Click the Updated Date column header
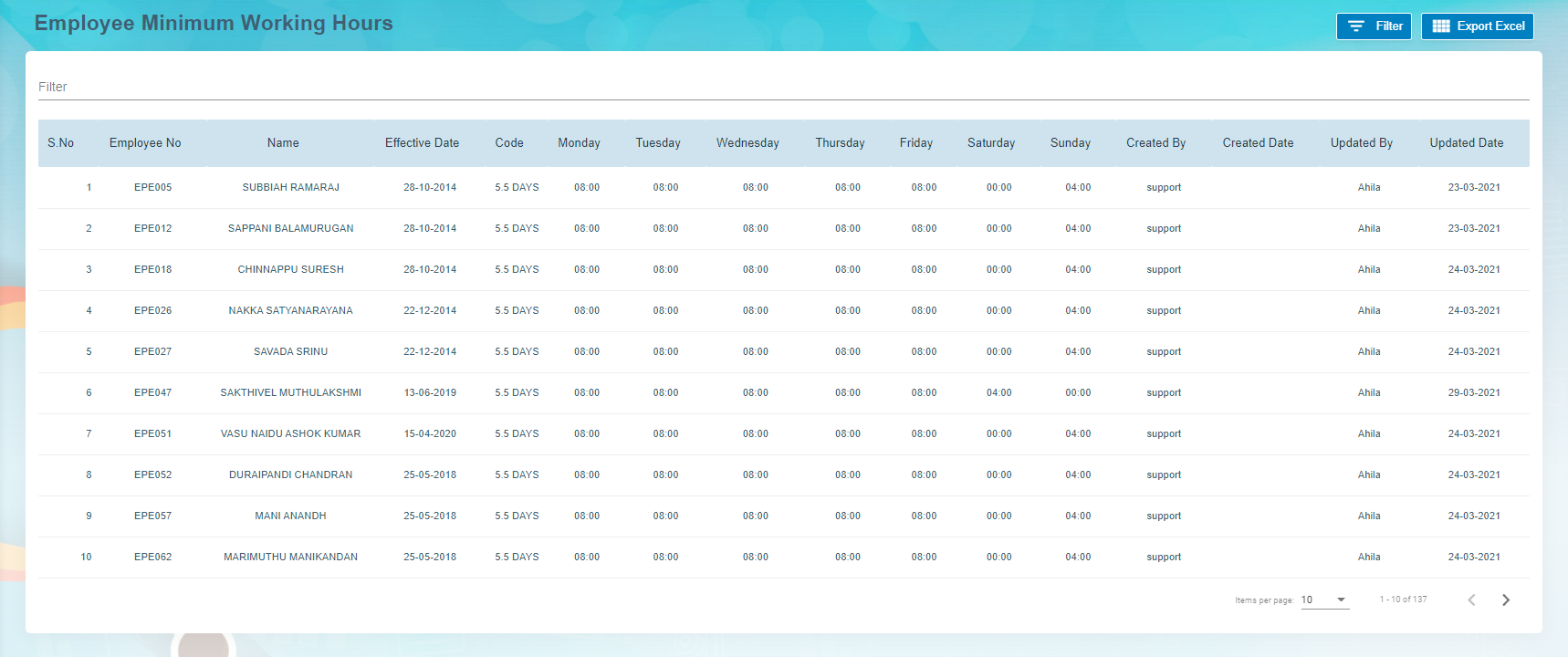 (x=1466, y=143)
